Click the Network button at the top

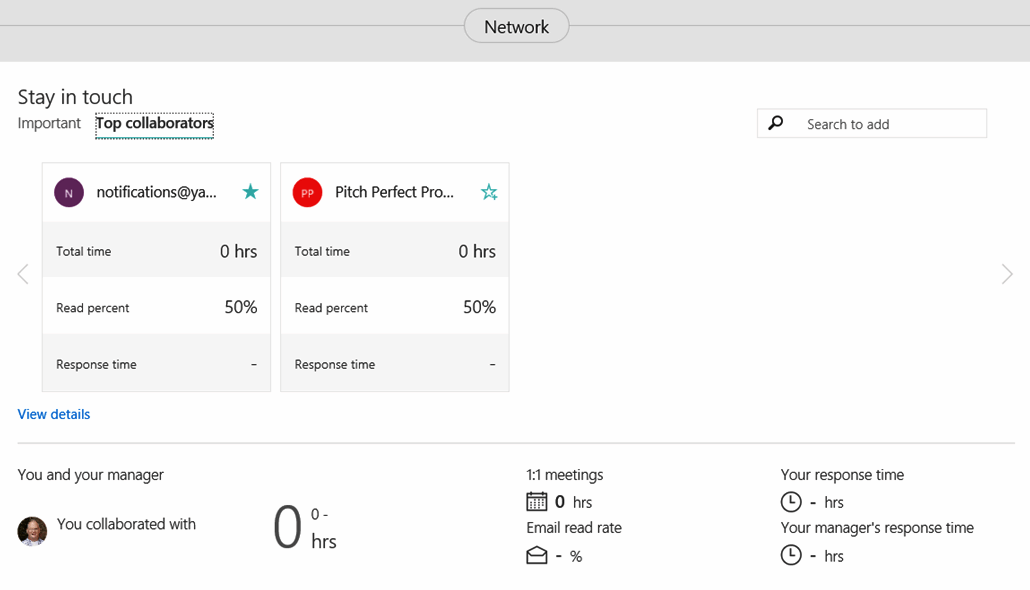pyautogui.click(x=516, y=26)
